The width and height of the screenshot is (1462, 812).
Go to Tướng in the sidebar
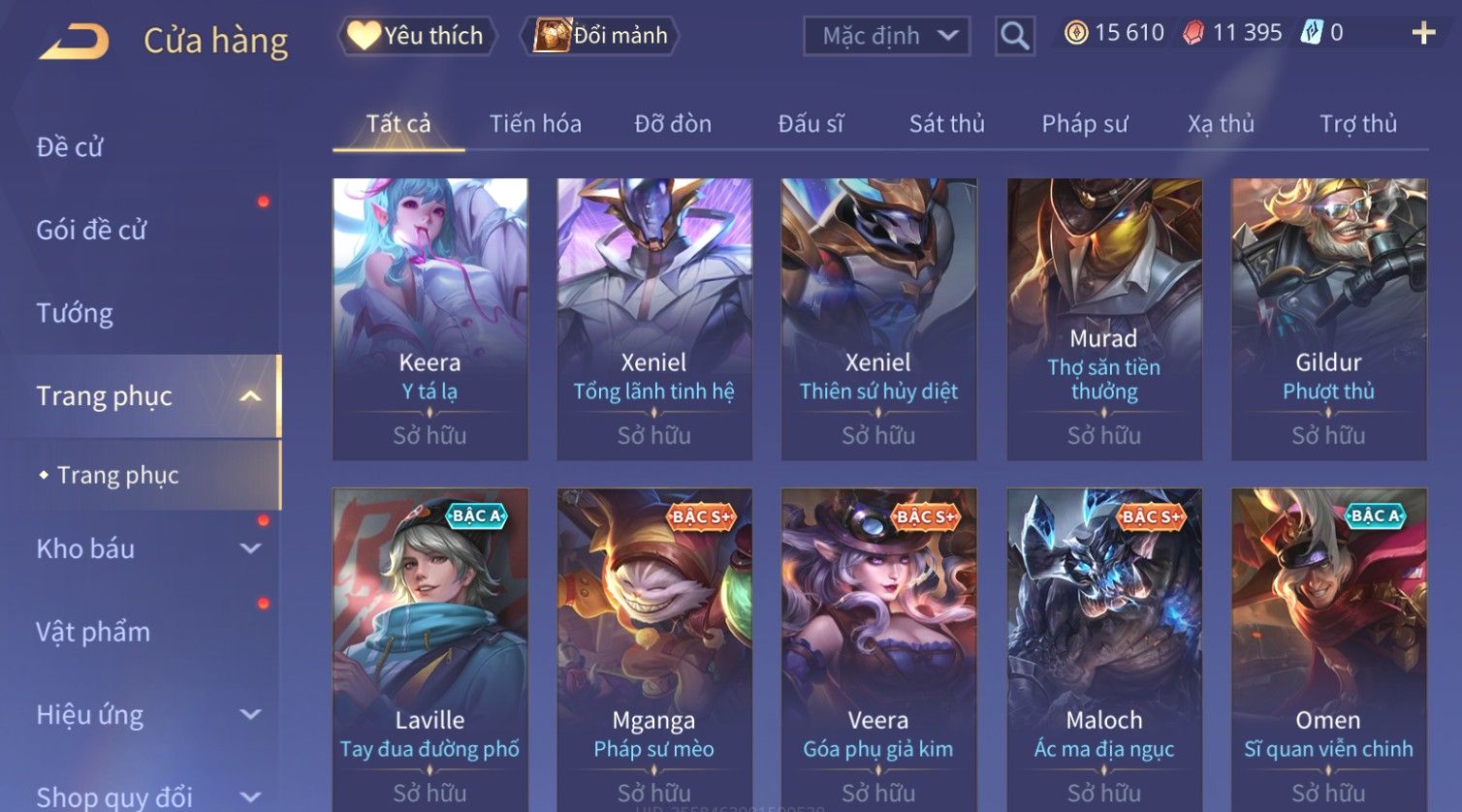(x=75, y=313)
